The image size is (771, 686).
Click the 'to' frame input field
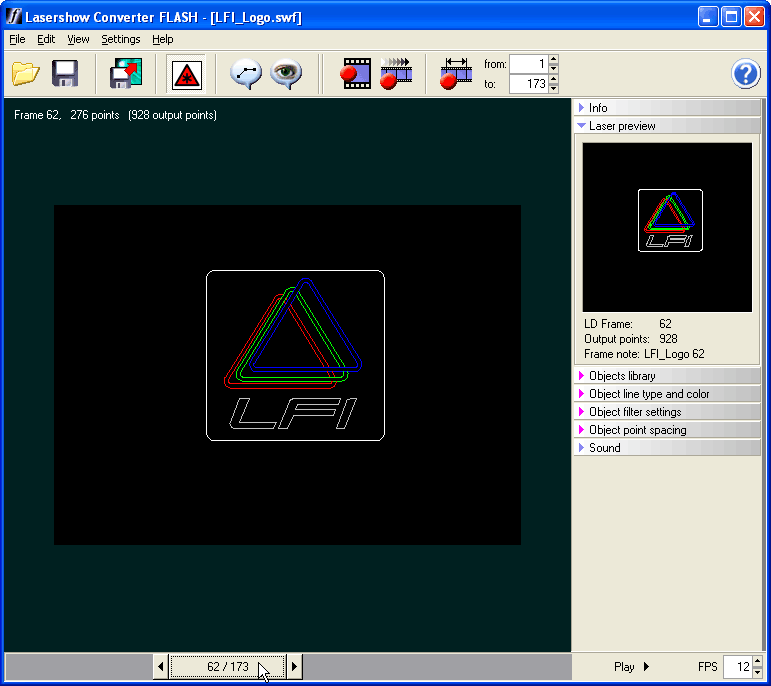click(x=529, y=84)
